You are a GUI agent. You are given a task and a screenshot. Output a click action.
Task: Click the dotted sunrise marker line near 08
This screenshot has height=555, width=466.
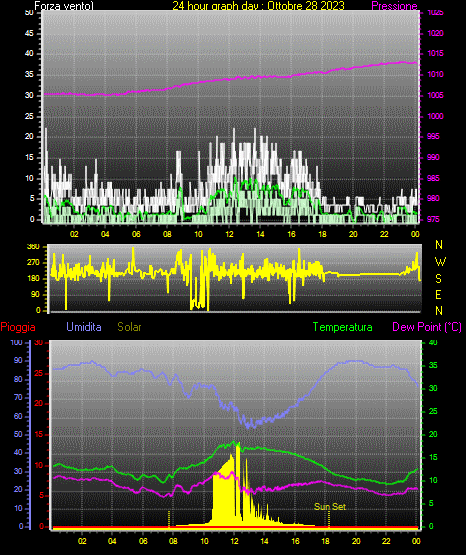tap(169, 519)
